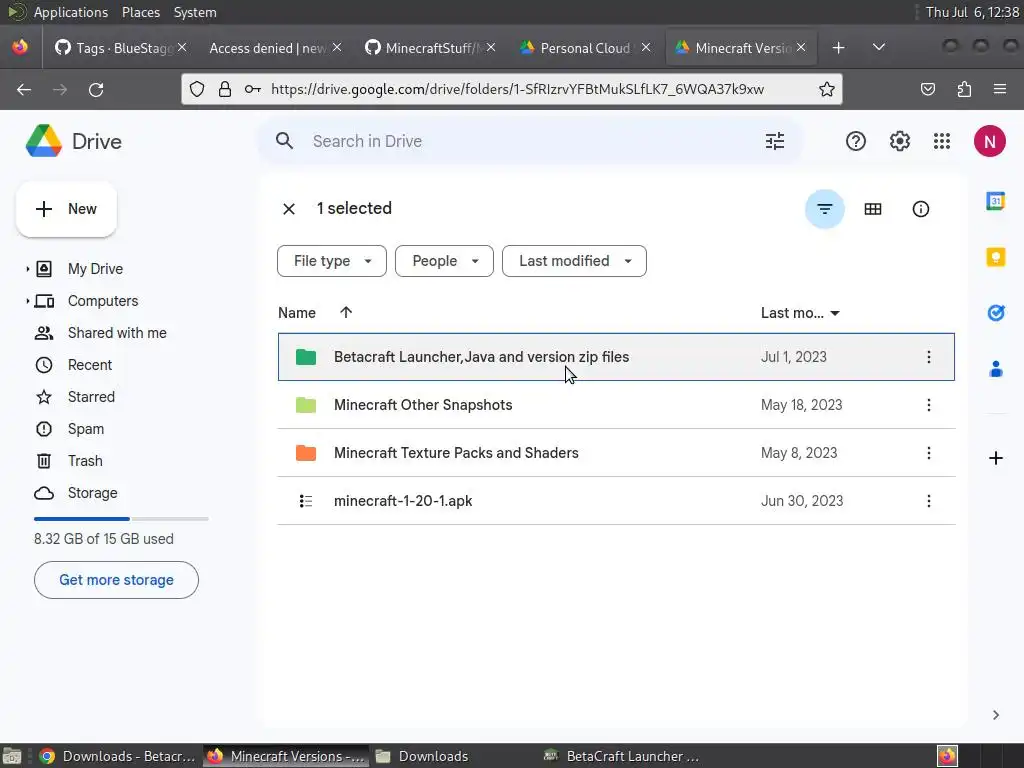Reload the current page
Screen dimensions: 1024x768
(96, 89)
